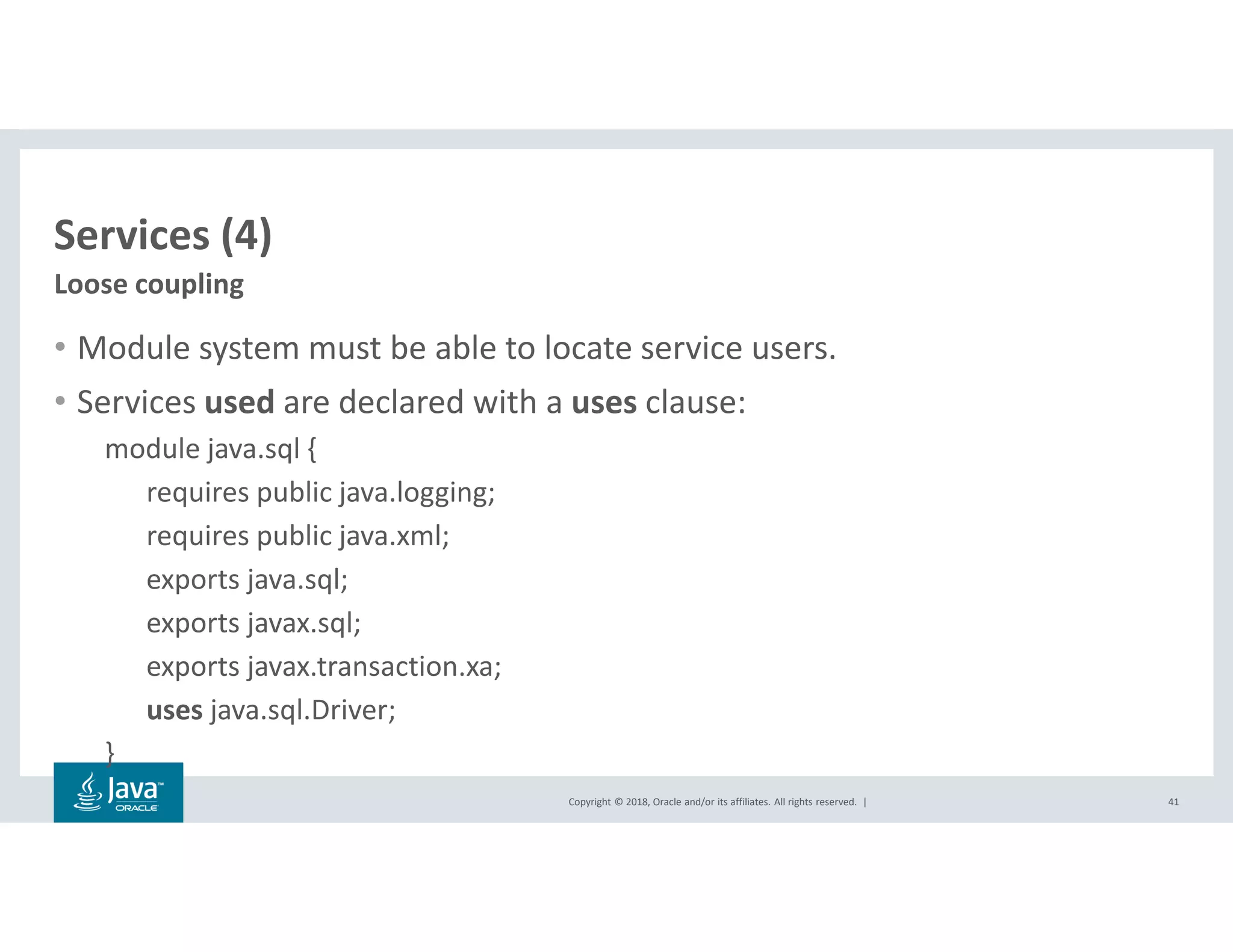The image size is (1233, 952).
Task: Click the Oracle copyright notice text
Action: pos(712,802)
